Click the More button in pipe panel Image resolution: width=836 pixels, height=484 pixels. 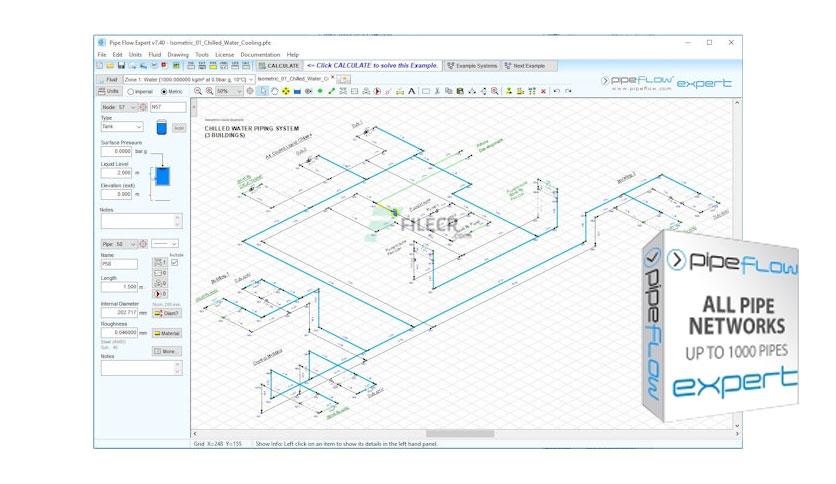(167, 351)
